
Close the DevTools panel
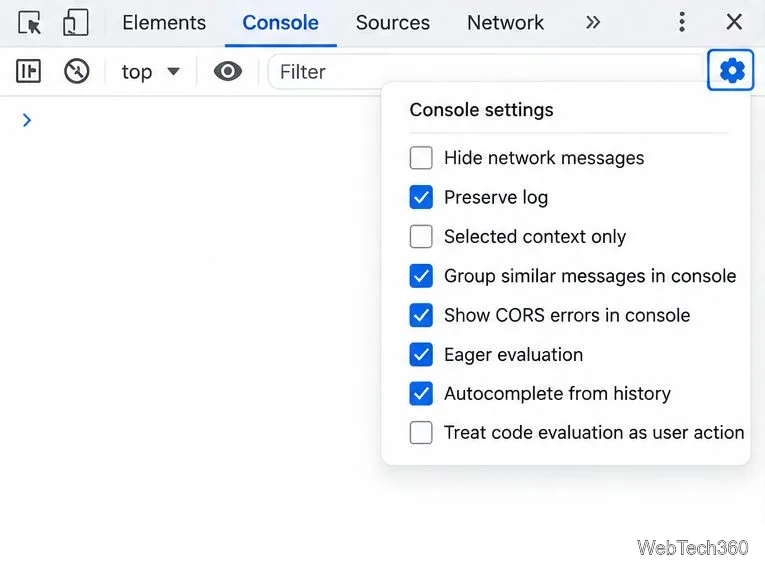(734, 22)
